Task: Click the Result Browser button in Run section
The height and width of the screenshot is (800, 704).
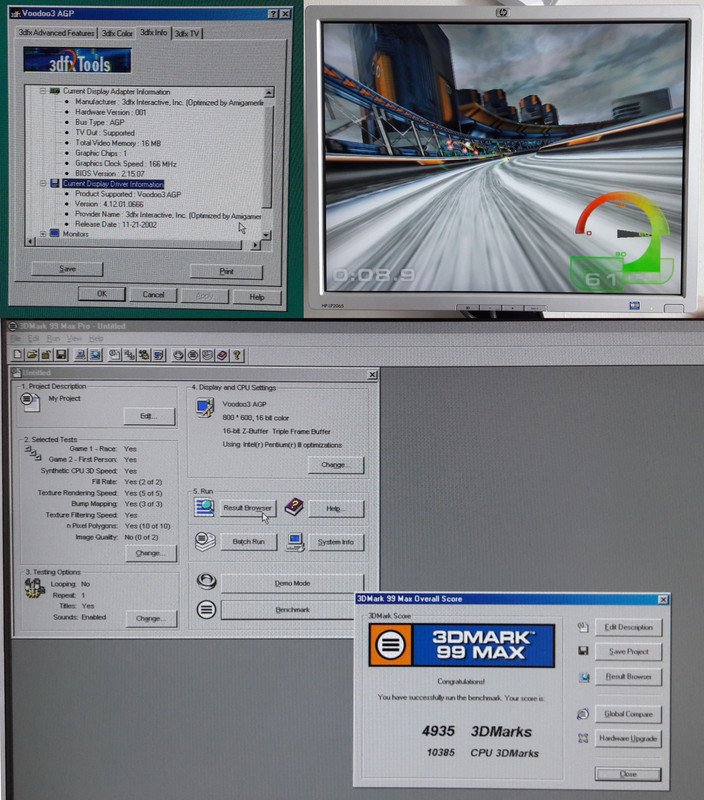Action: [248, 508]
